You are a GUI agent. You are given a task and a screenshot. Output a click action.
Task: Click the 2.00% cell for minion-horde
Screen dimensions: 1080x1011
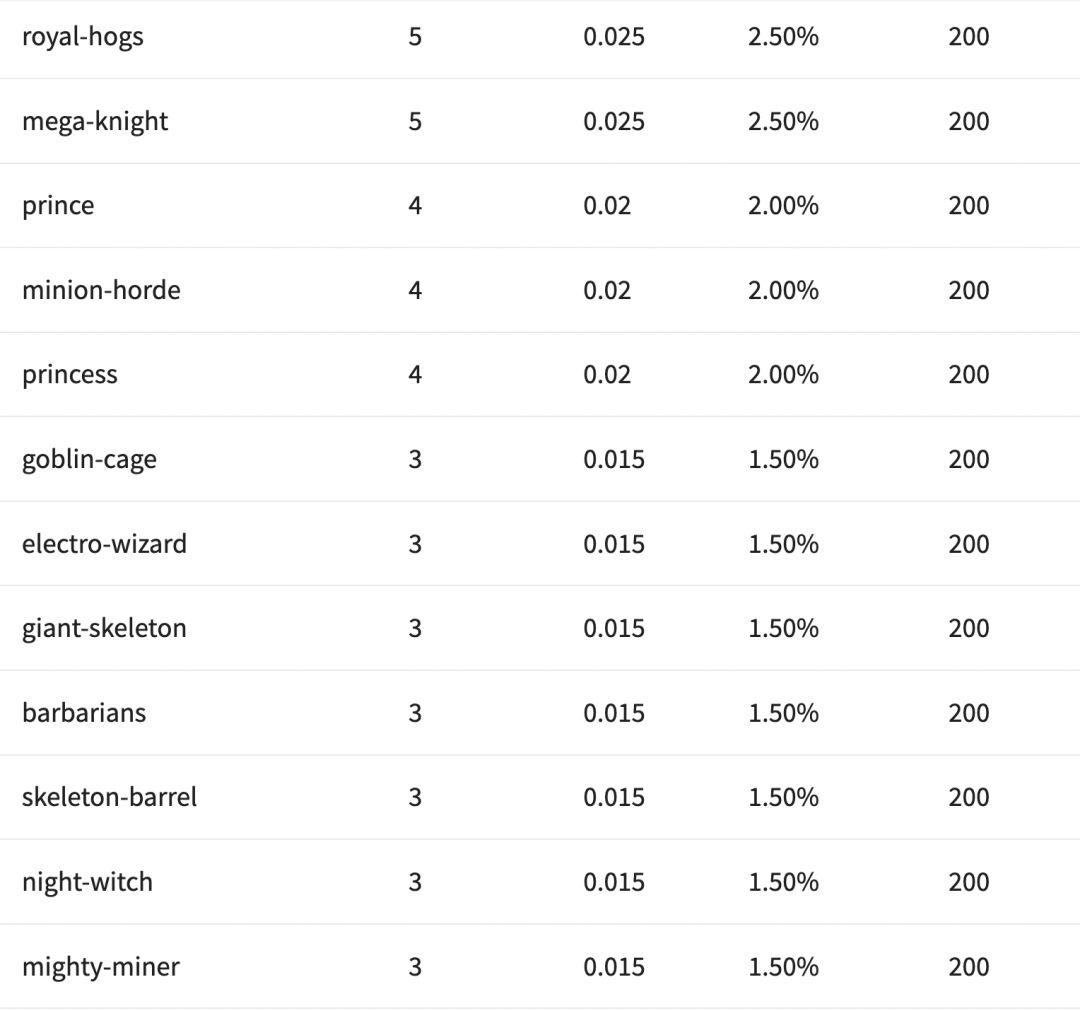click(x=783, y=291)
